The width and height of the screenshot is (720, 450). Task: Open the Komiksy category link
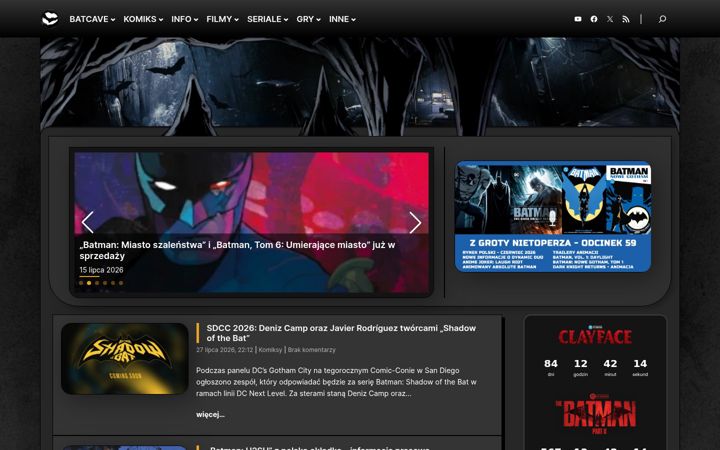pyautogui.click(x=270, y=350)
